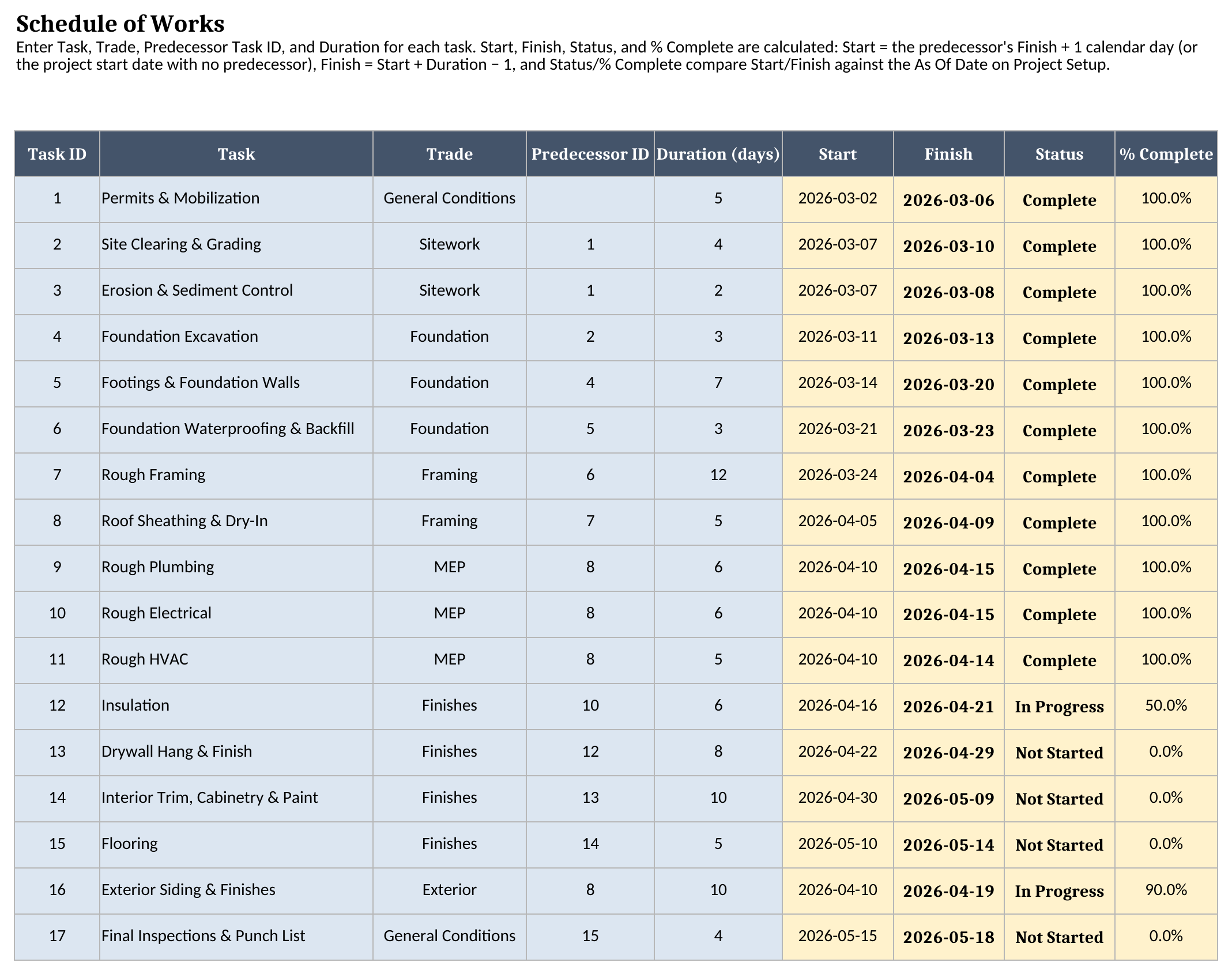This screenshot has height=974, width=1232.
Task: Select Finish date '2026-05-09'
Action: (949, 799)
